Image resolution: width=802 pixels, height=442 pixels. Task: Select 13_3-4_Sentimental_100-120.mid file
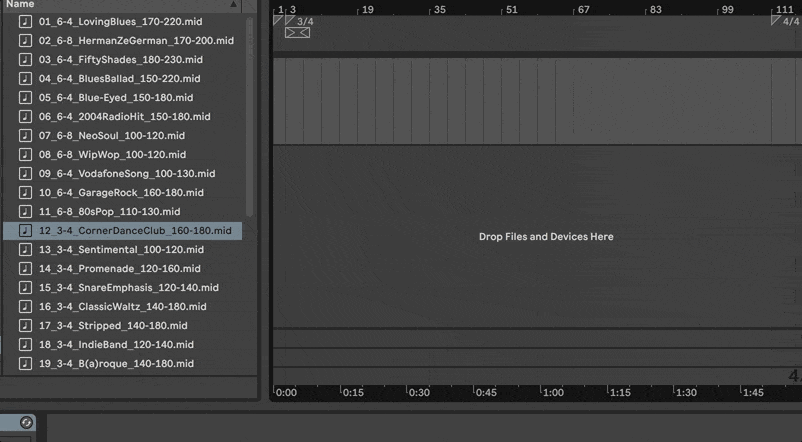[123, 249]
